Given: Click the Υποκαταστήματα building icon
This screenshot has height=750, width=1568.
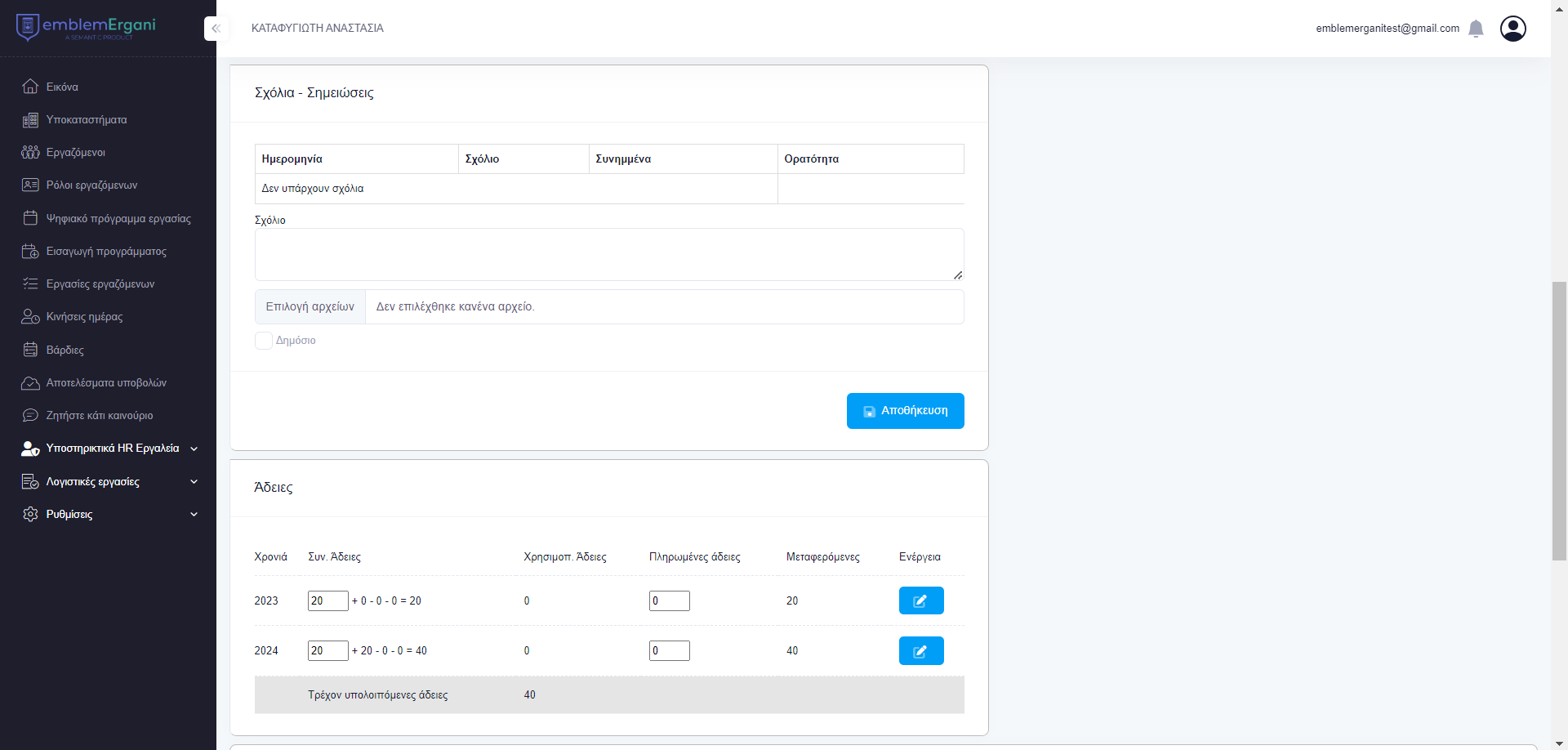Looking at the screenshot, I should point(30,120).
